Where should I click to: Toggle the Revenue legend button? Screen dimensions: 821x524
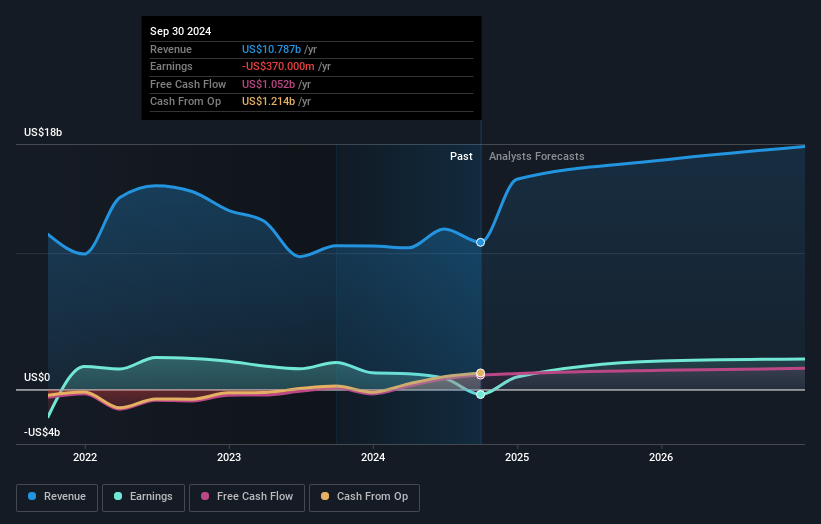pos(57,497)
